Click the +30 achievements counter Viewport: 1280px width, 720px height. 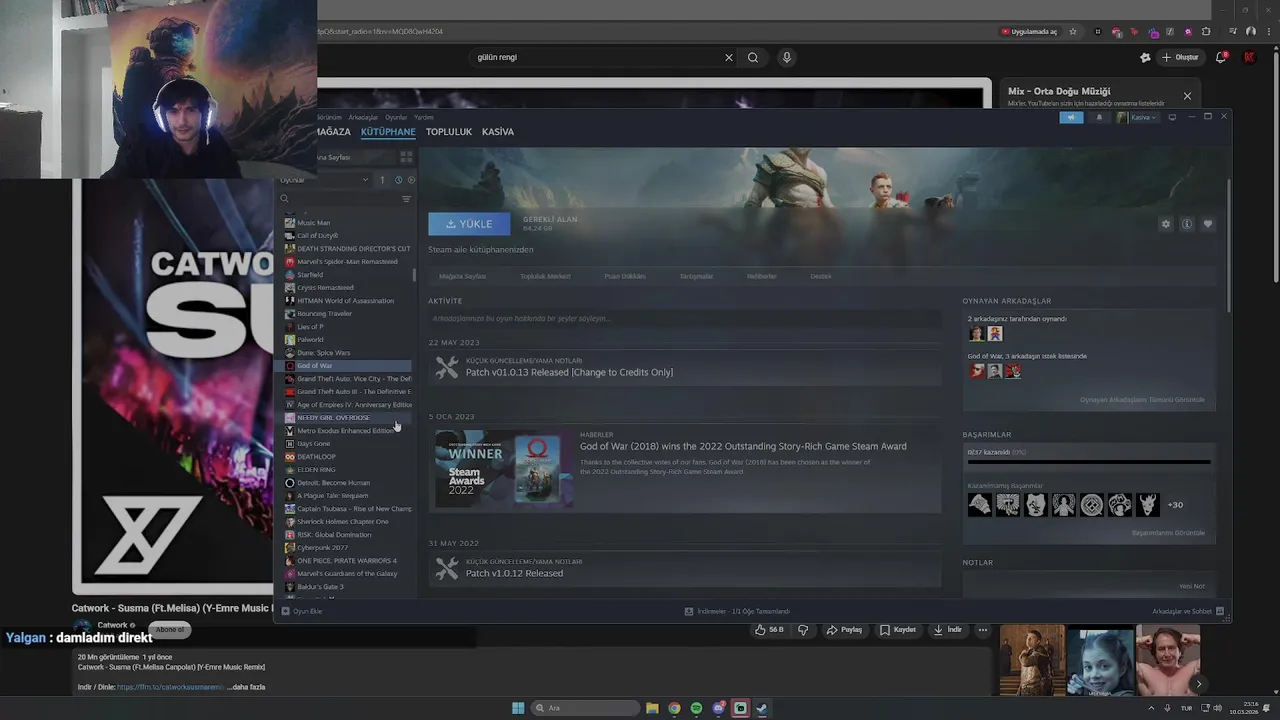pos(1175,505)
